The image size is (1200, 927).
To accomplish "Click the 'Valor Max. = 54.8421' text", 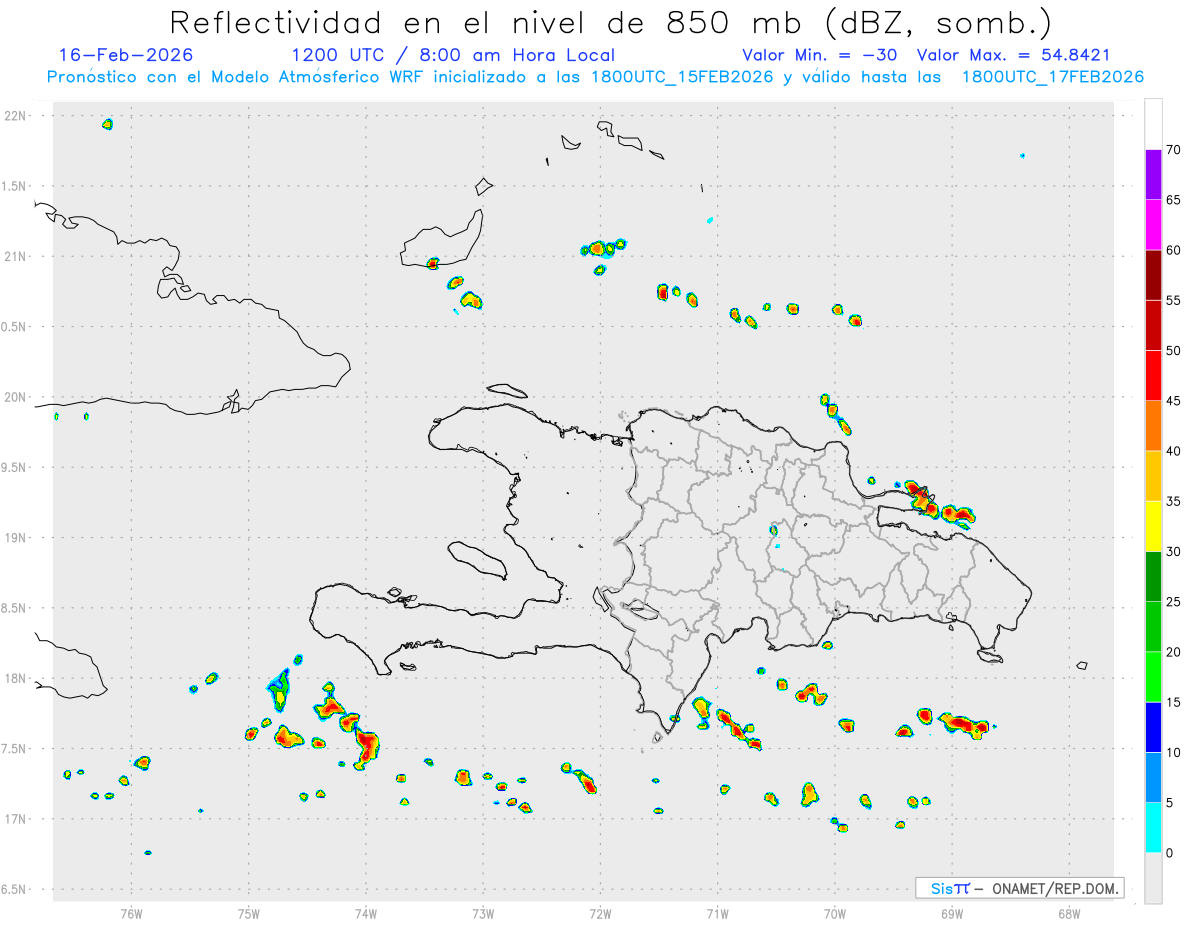I will (x=1013, y=55).
